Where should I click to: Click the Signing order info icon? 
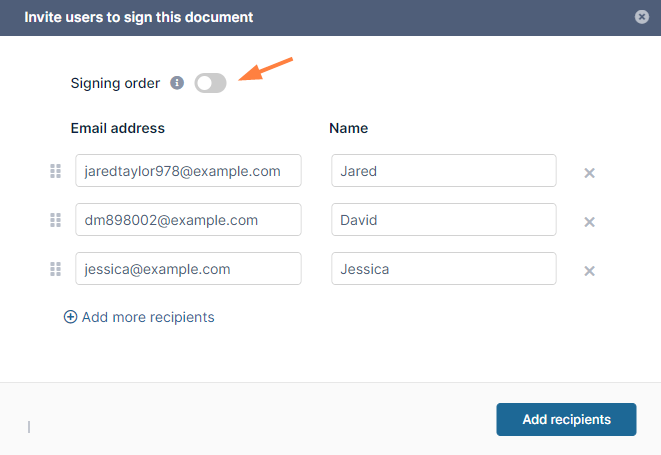(x=177, y=83)
